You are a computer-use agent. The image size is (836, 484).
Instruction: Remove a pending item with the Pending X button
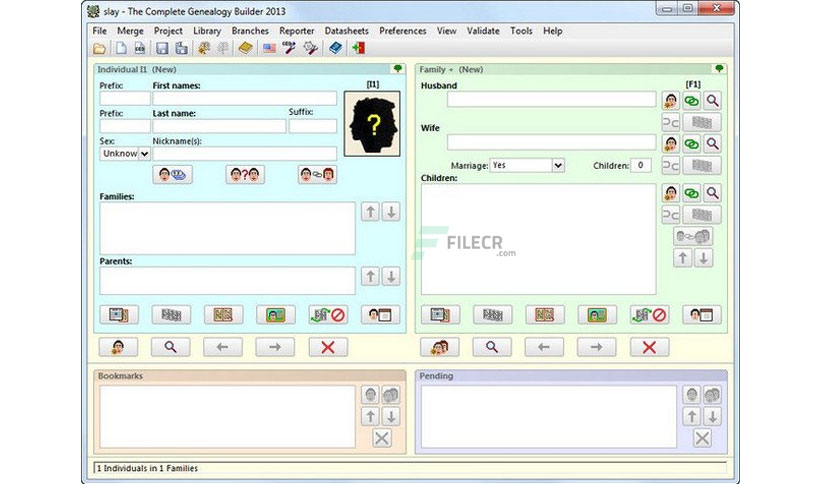coord(703,439)
